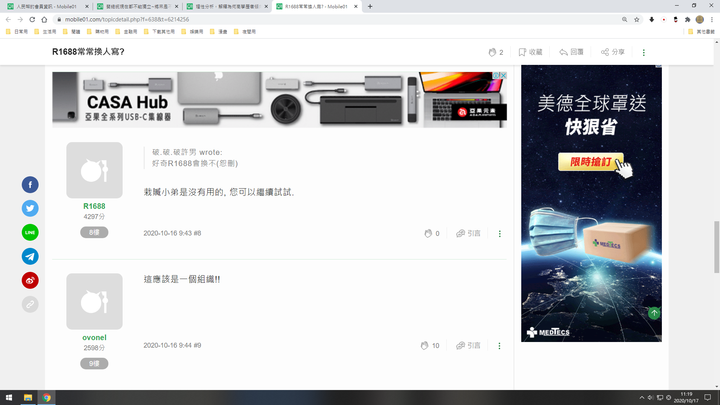
Task: Open 分享 share option in header
Action: (x=613, y=52)
